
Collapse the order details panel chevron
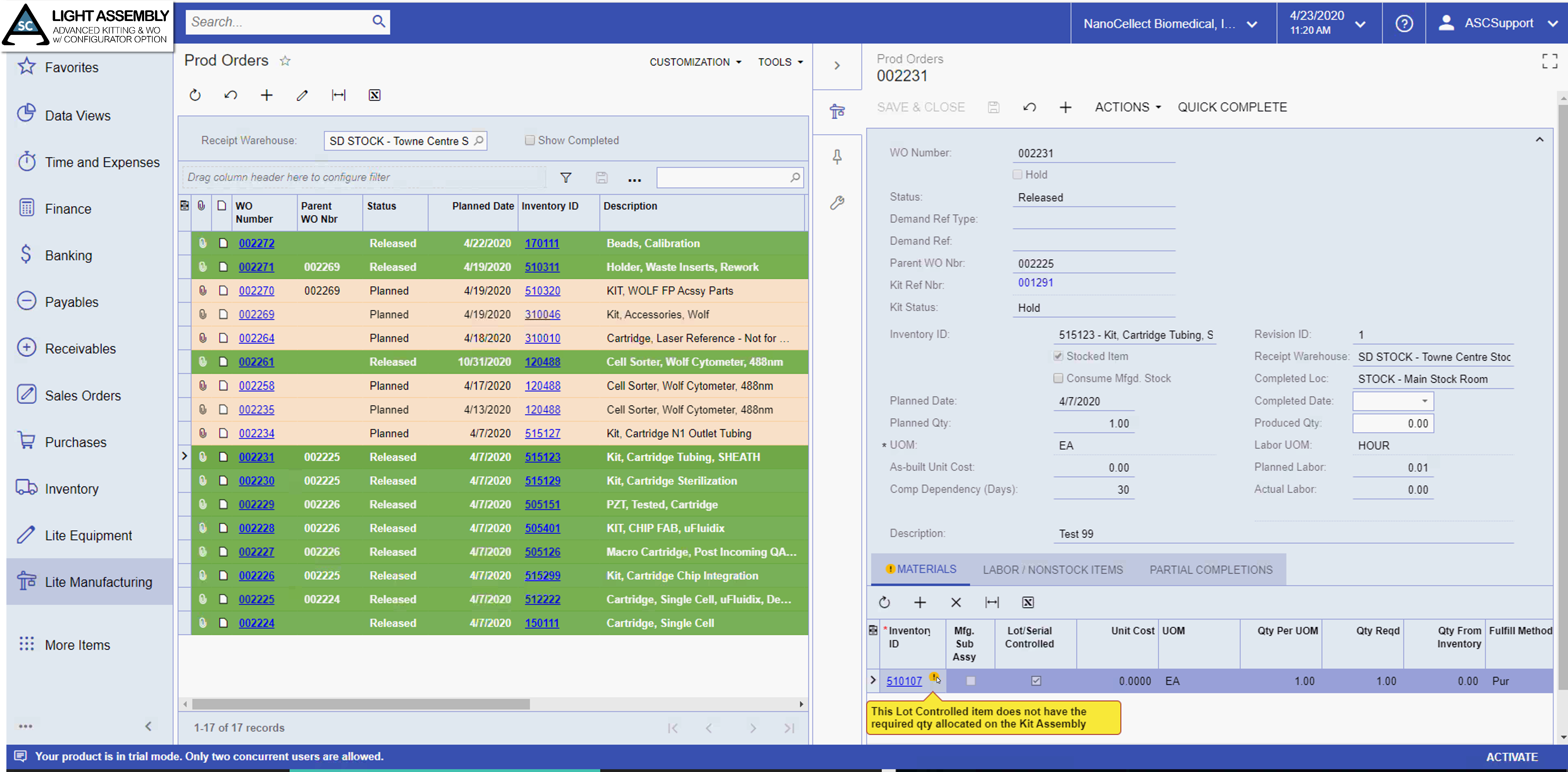(x=1539, y=140)
